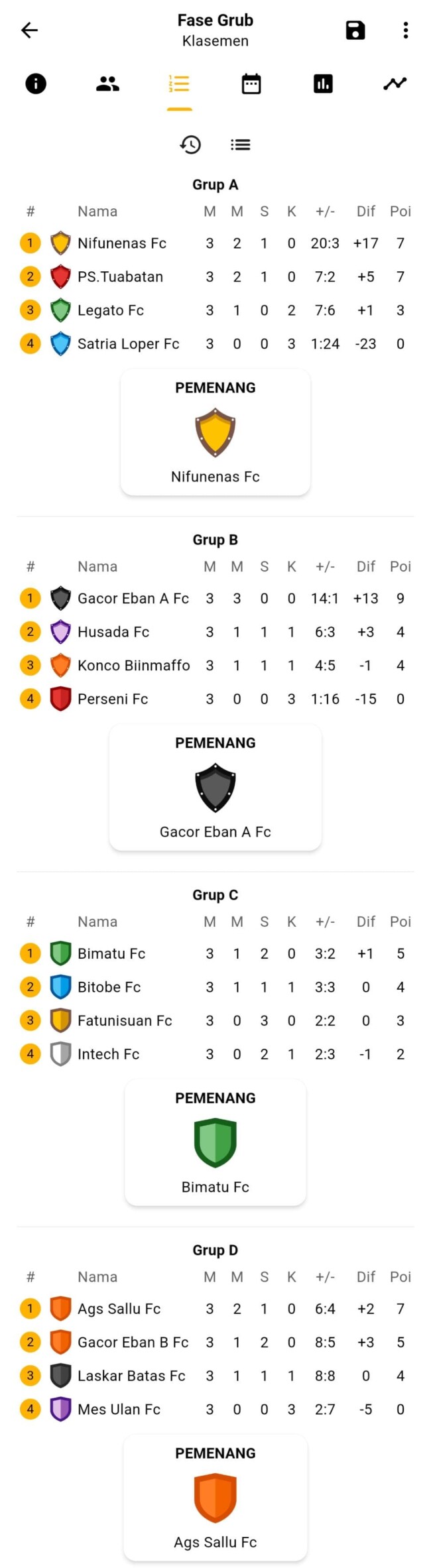The width and height of the screenshot is (431, 1568).
Task: Click the Ags Sallu Fc winner shield
Action: point(215,1498)
